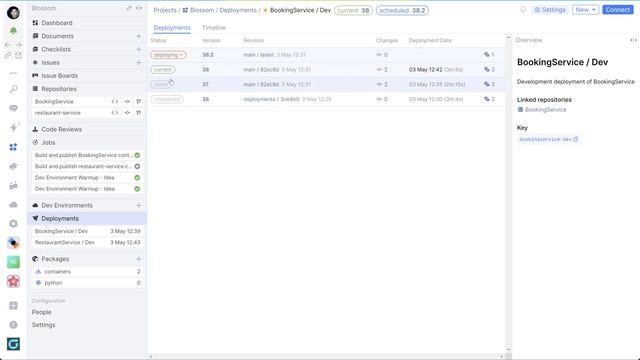The width and height of the screenshot is (640, 360).
Task: Create a new Issue with plus
Action: [138, 62]
